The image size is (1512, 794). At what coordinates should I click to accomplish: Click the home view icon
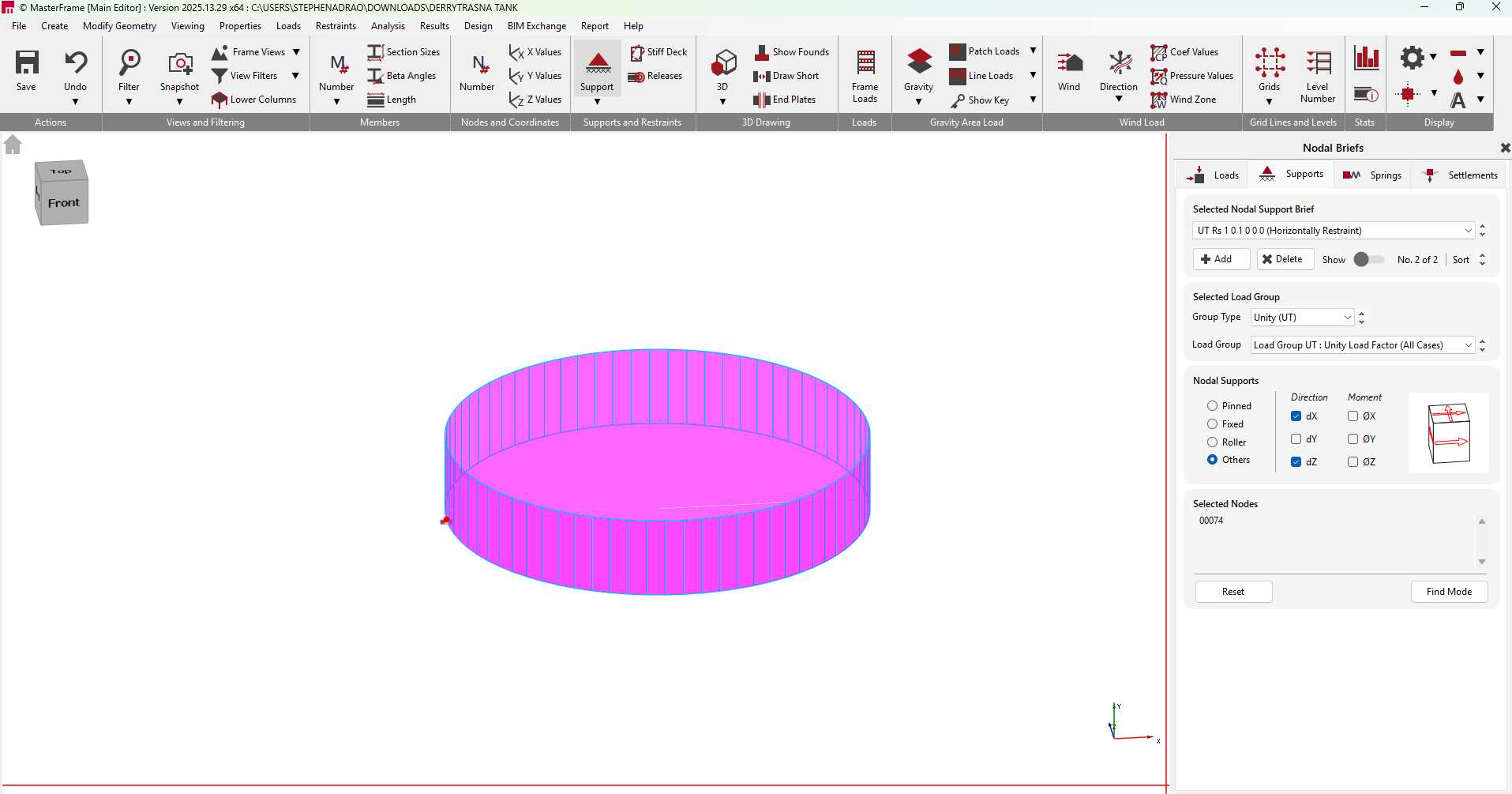point(13,145)
